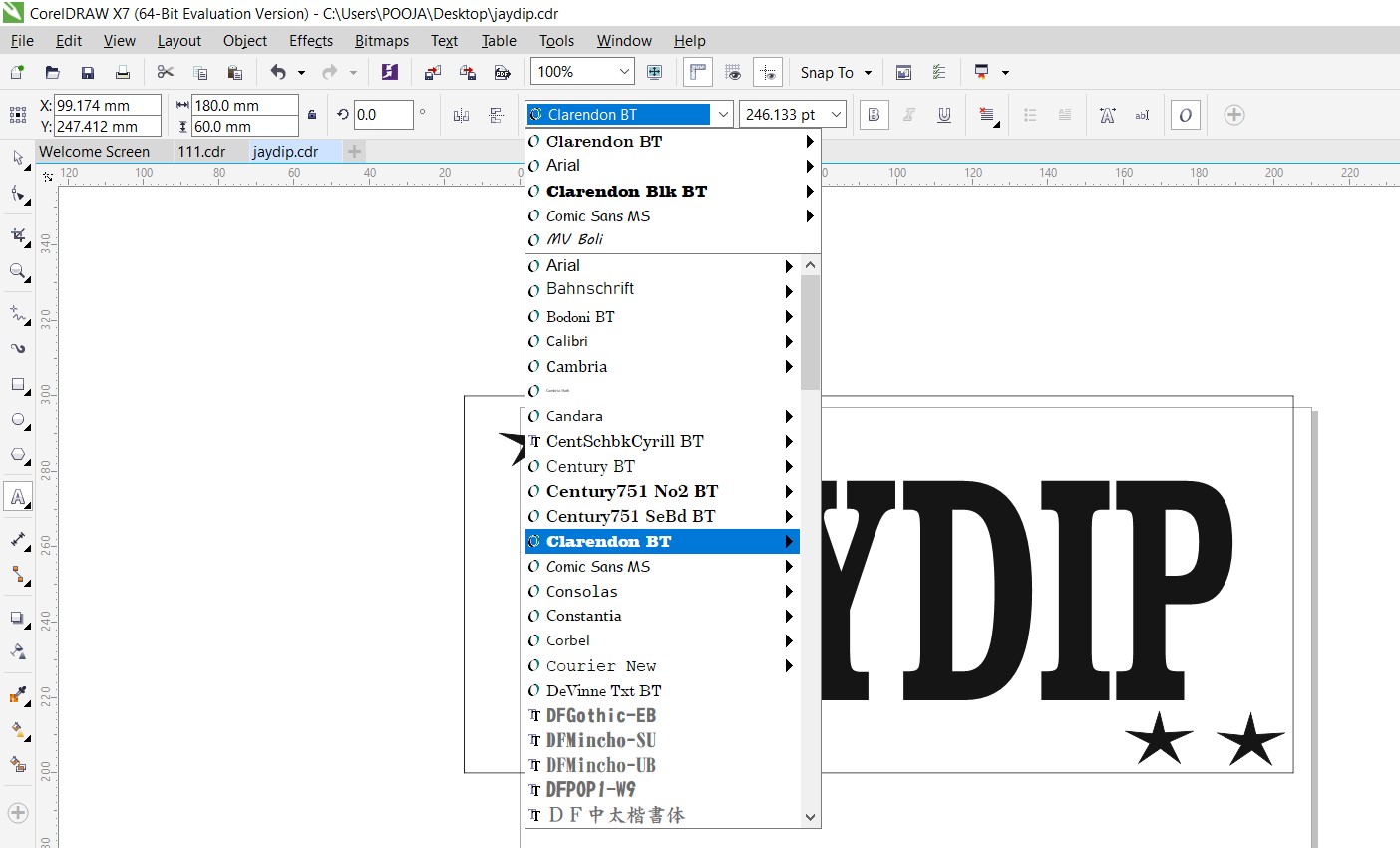The height and width of the screenshot is (848, 1400).
Task: Open the Object menu
Action: 245,41
